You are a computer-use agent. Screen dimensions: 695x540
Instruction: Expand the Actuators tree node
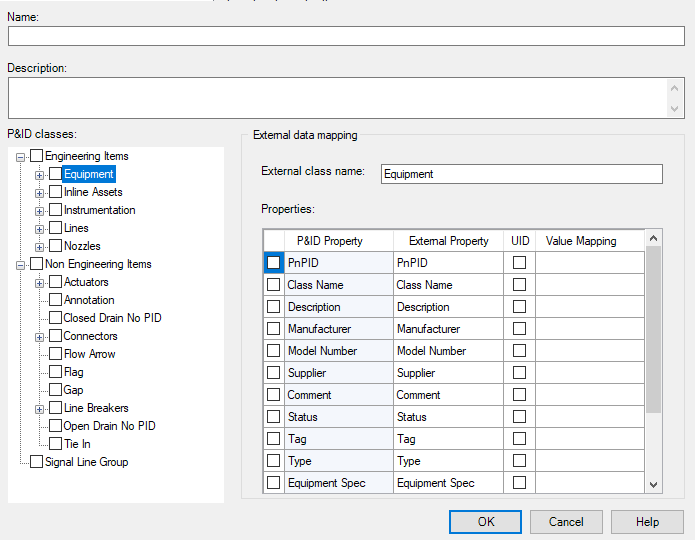(x=40, y=282)
